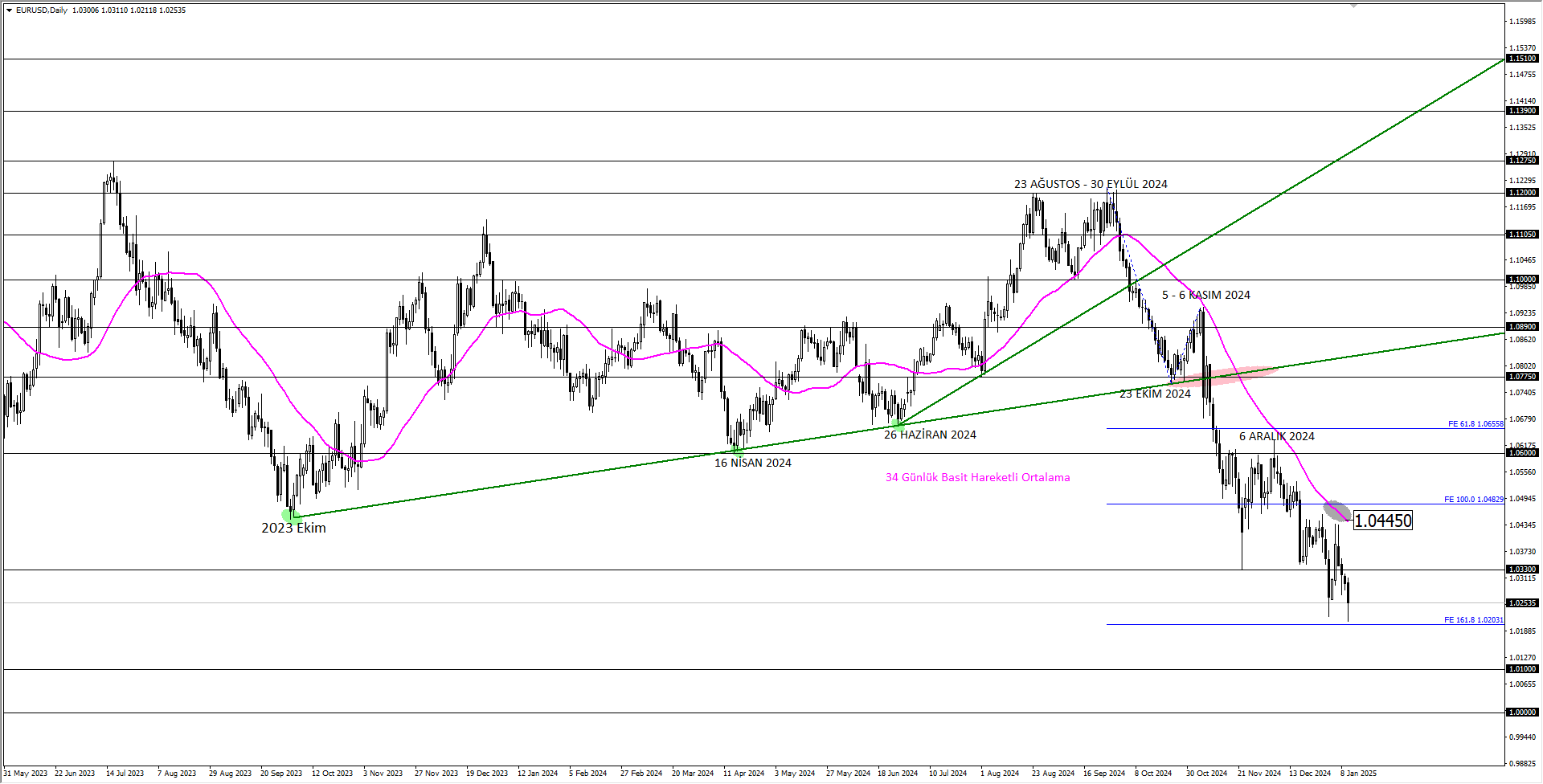Select the '26 HAZİRAN 2024' text label
Image resolution: width=1543 pixels, height=784 pixels.
tap(930, 435)
